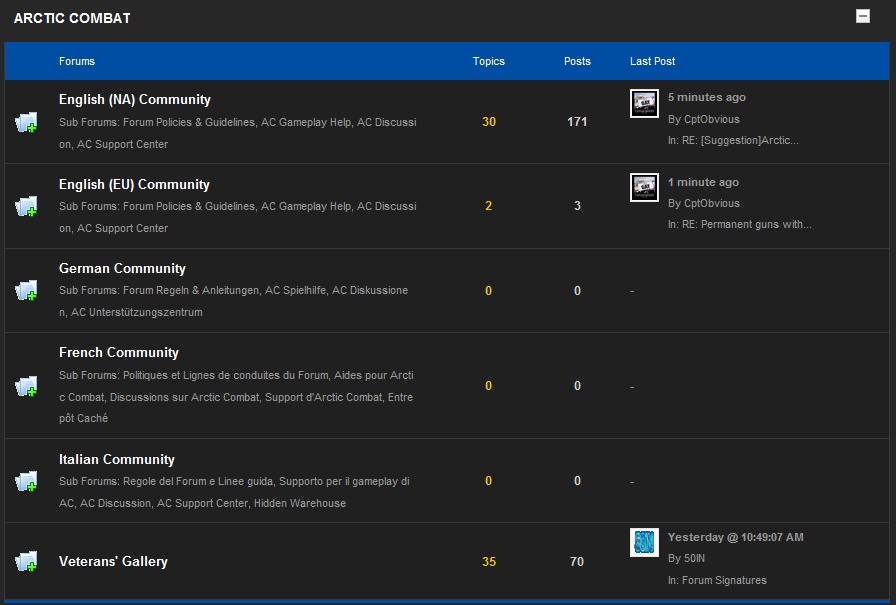Click the Last Post column header
The image size is (896, 605).
(653, 61)
